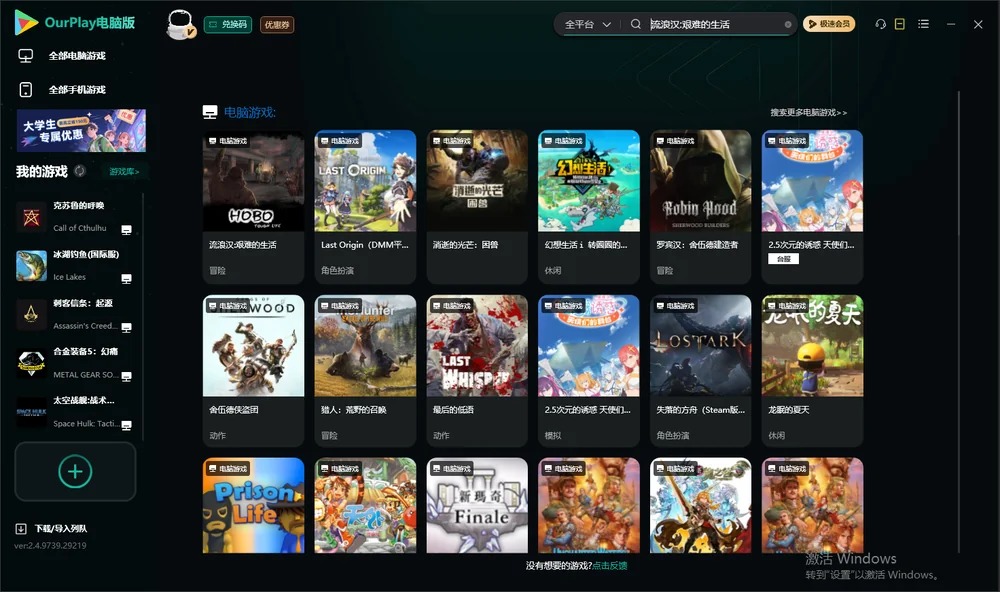Viewport: 1000px width, 592px height.
Task: Click the monitor icon next to 全部电脑游戏
Action: [x=26, y=56]
